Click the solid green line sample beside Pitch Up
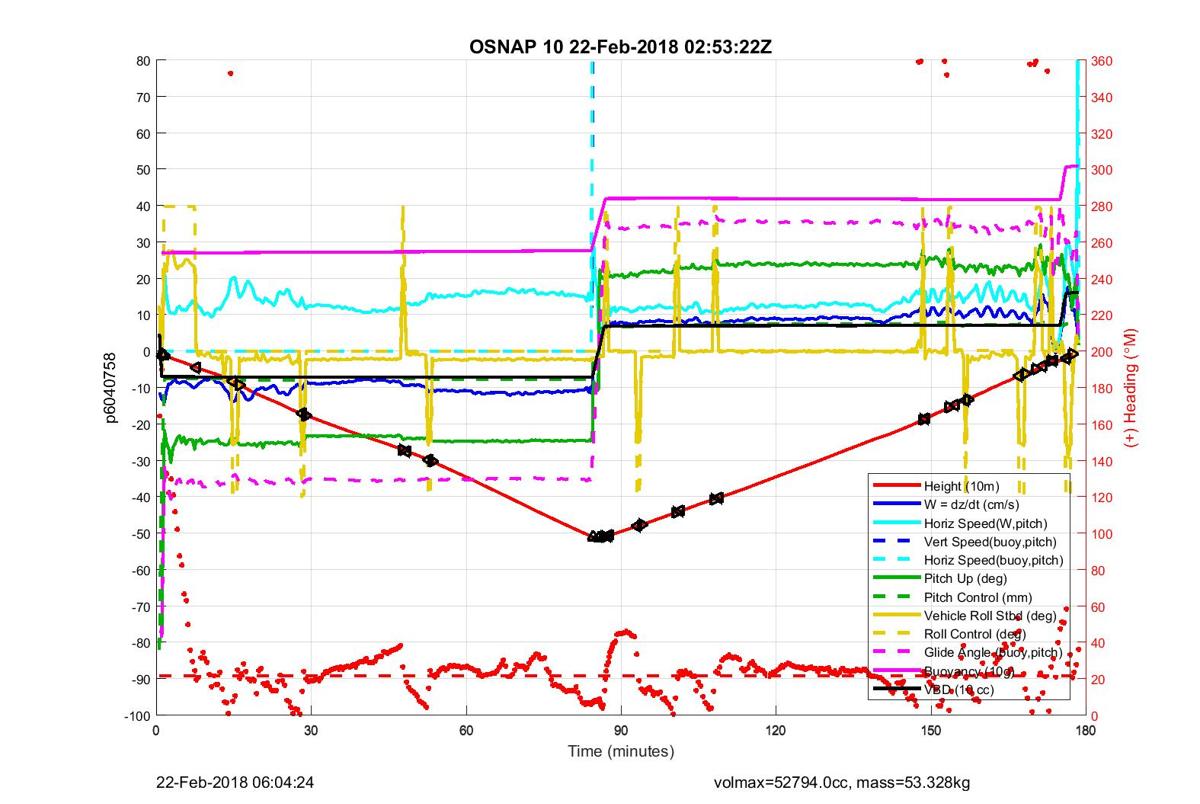This screenshot has width=1200, height=804. click(897, 578)
